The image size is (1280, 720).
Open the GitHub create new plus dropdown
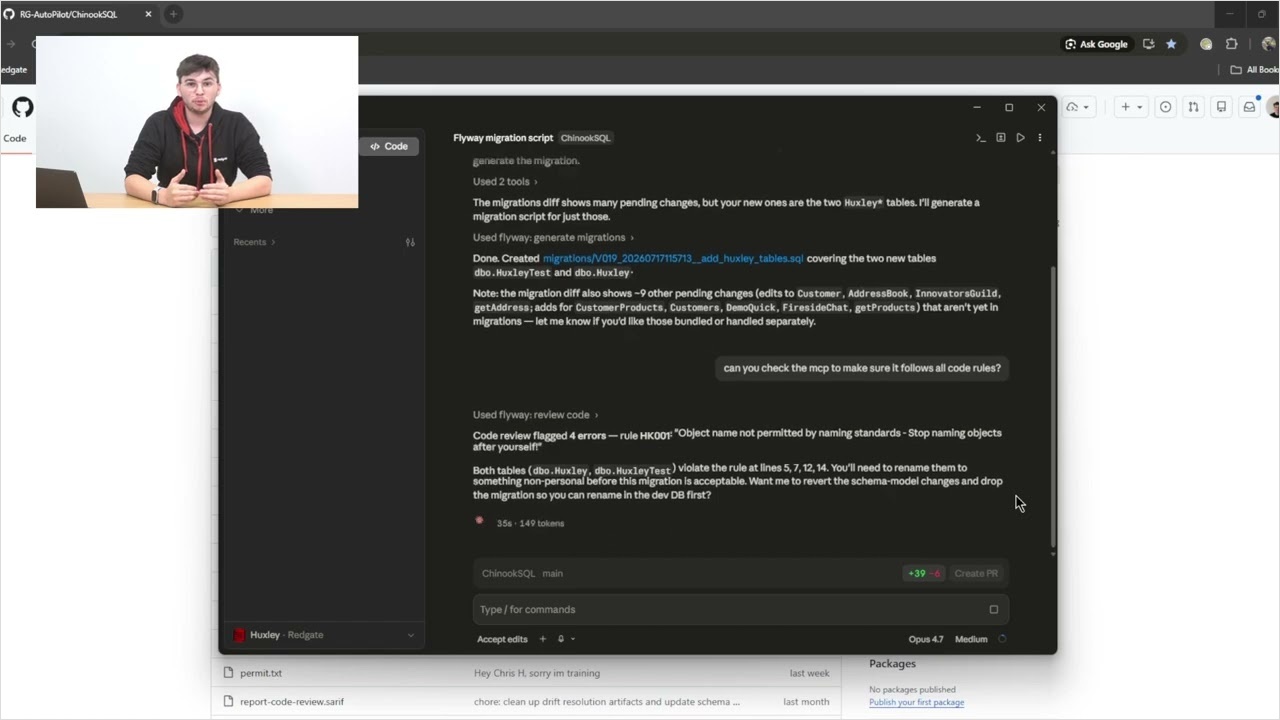pyautogui.click(x=1131, y=107)
